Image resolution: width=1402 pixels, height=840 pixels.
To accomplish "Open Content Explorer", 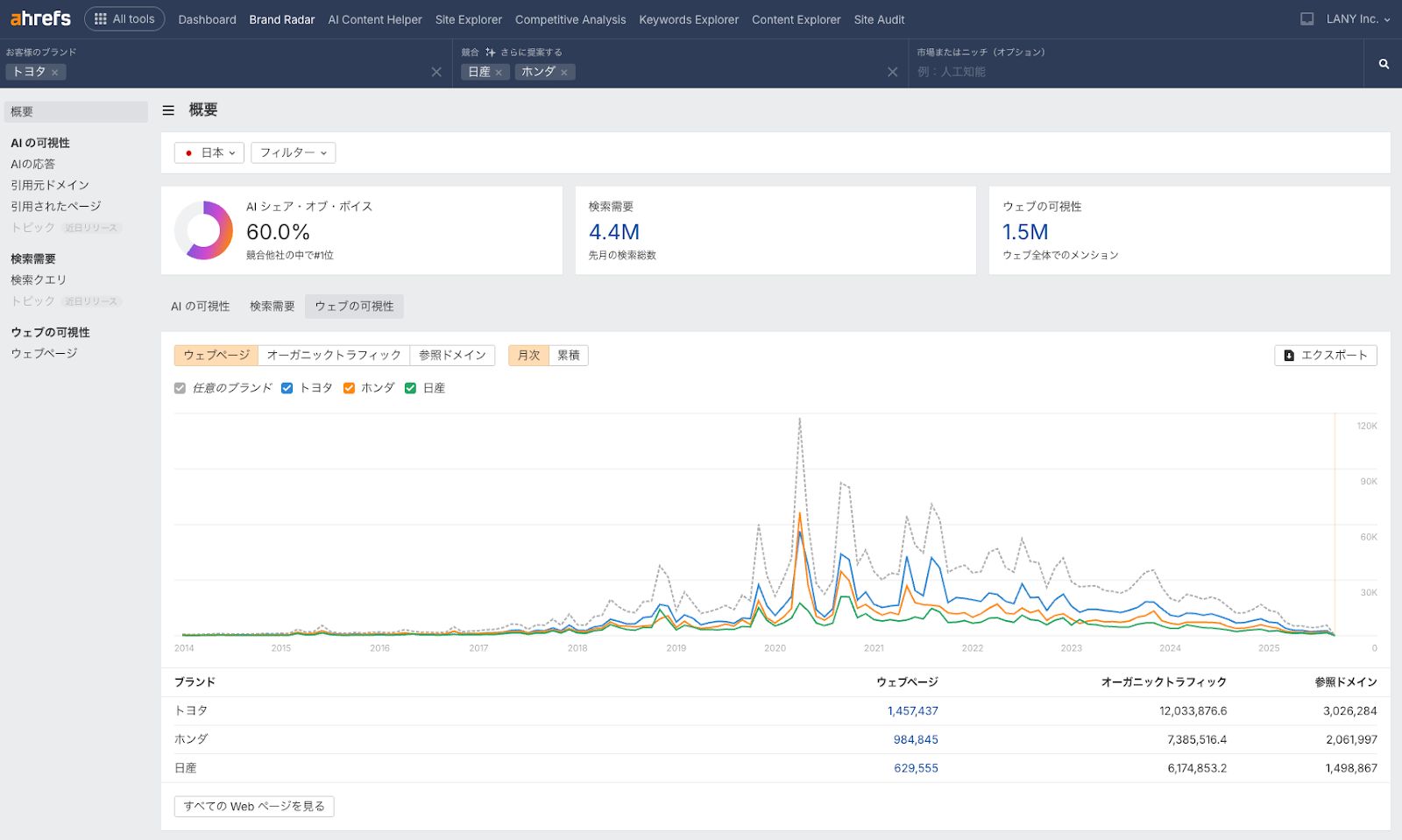I will (796, 19).
